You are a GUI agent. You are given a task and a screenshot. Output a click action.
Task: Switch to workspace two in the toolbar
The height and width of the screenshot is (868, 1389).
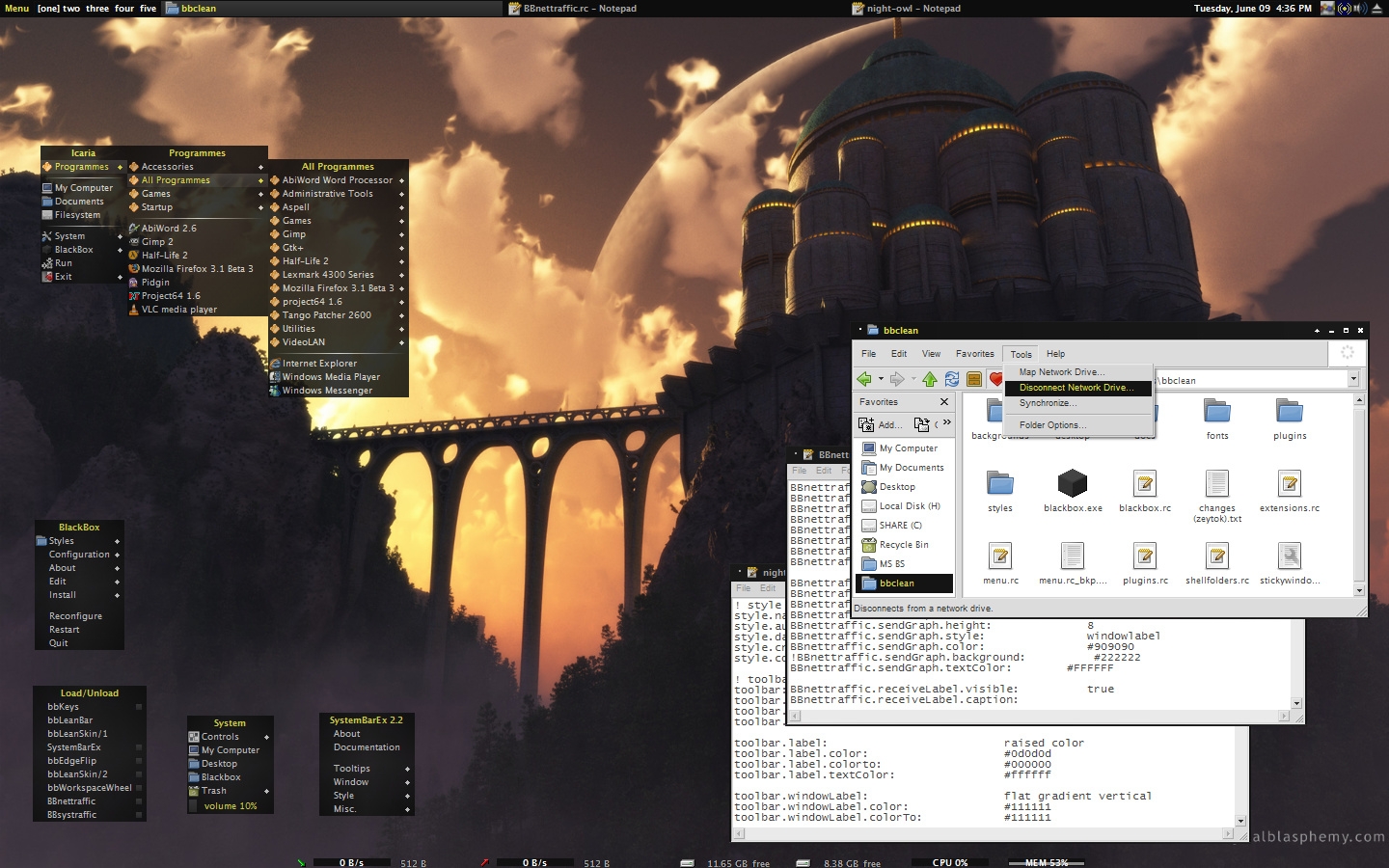(x=71, y=9)
